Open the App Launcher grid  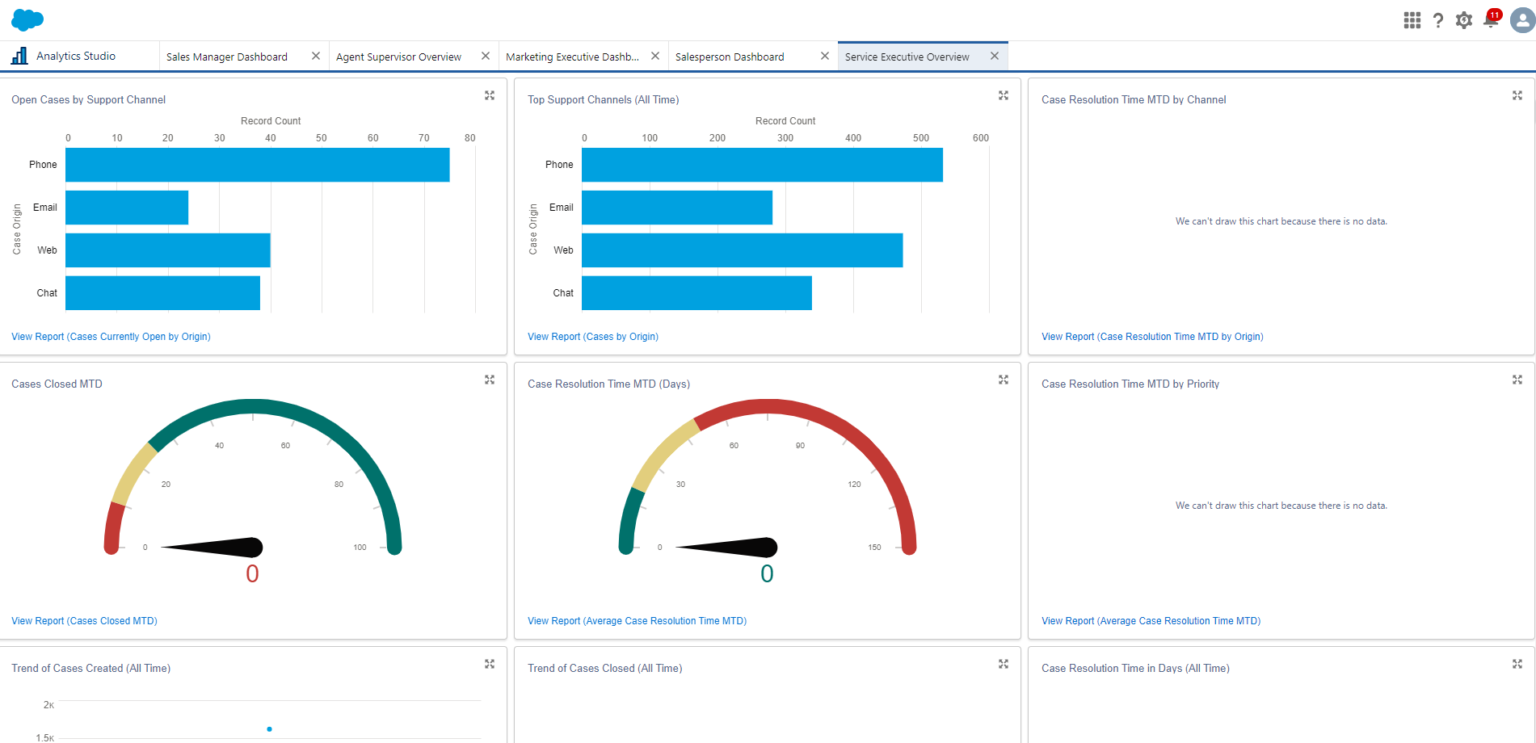point(1411,19)
